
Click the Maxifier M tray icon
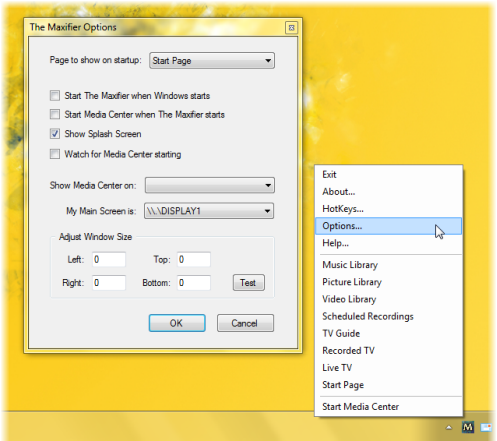(468, 427)
